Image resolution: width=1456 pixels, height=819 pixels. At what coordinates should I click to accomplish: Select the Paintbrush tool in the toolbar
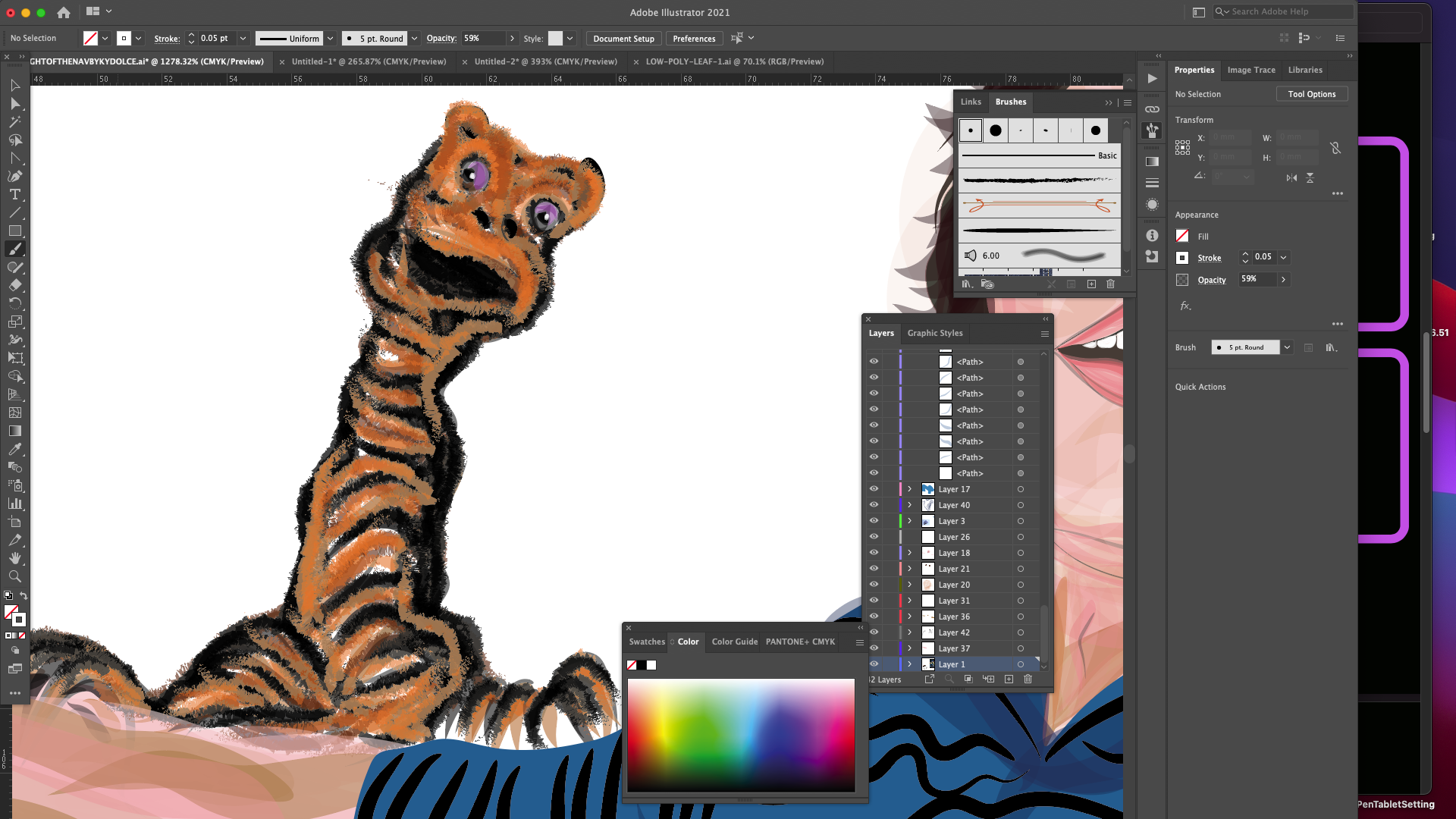pyautogui.click(x=14, y=249)
